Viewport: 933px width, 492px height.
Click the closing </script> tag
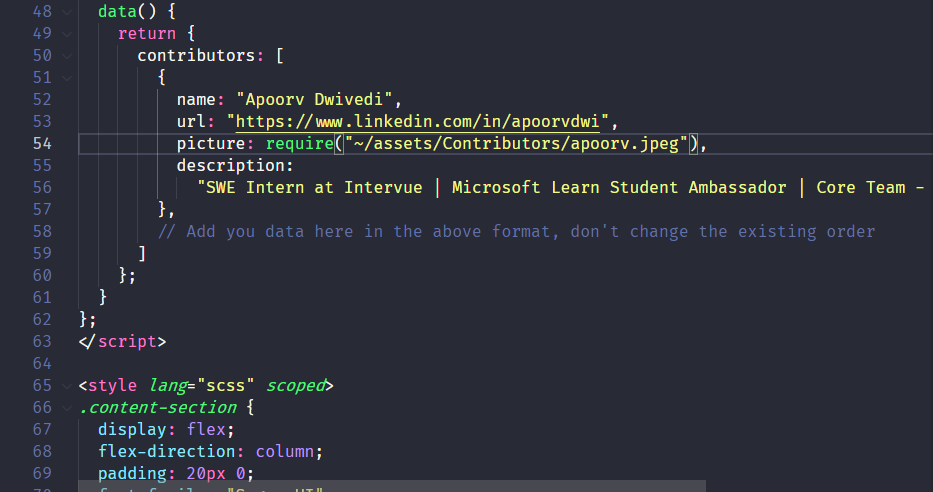pos(123,341)
